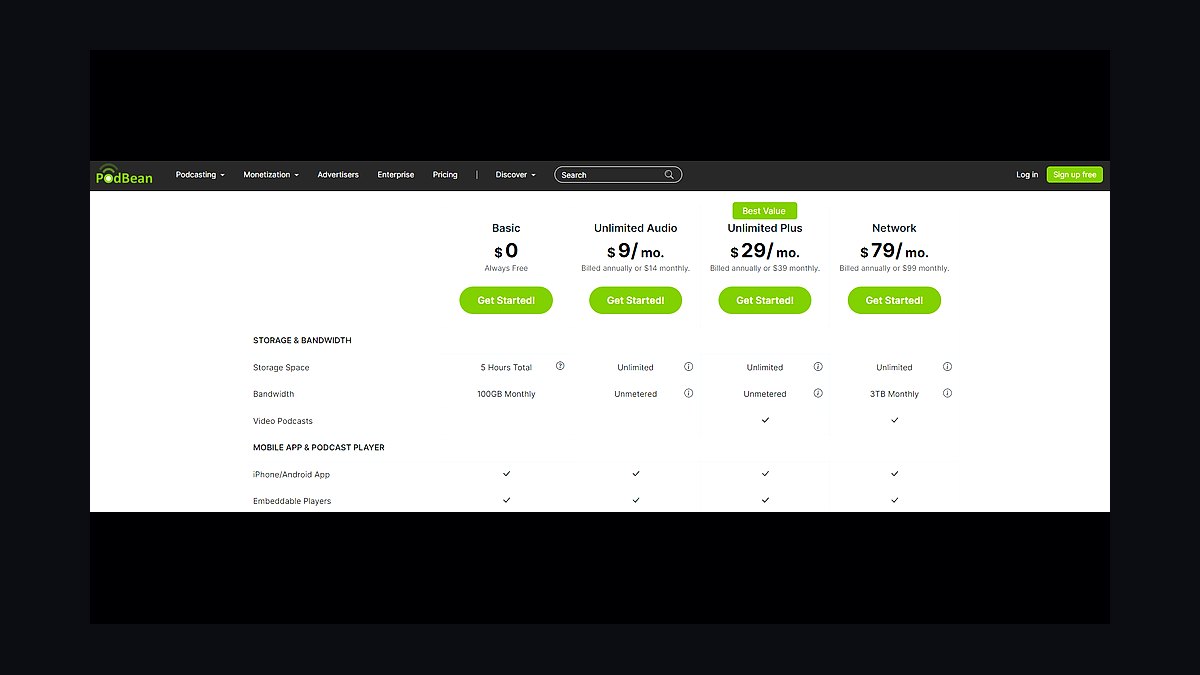Click Get Started for Network plan
This screenshot has height=675, width=1200.
(894, 300)
